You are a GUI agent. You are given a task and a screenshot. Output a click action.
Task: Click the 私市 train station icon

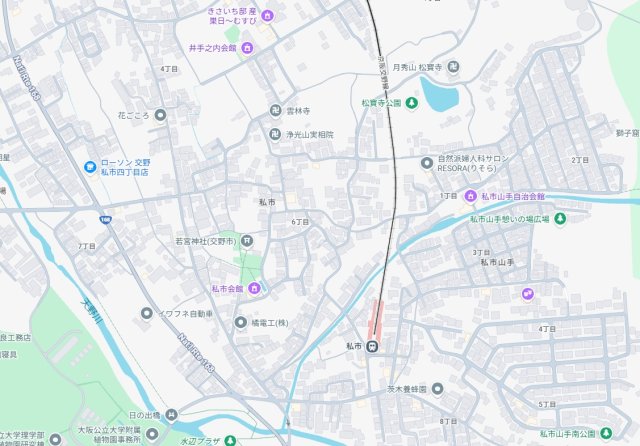pos(372,347)
